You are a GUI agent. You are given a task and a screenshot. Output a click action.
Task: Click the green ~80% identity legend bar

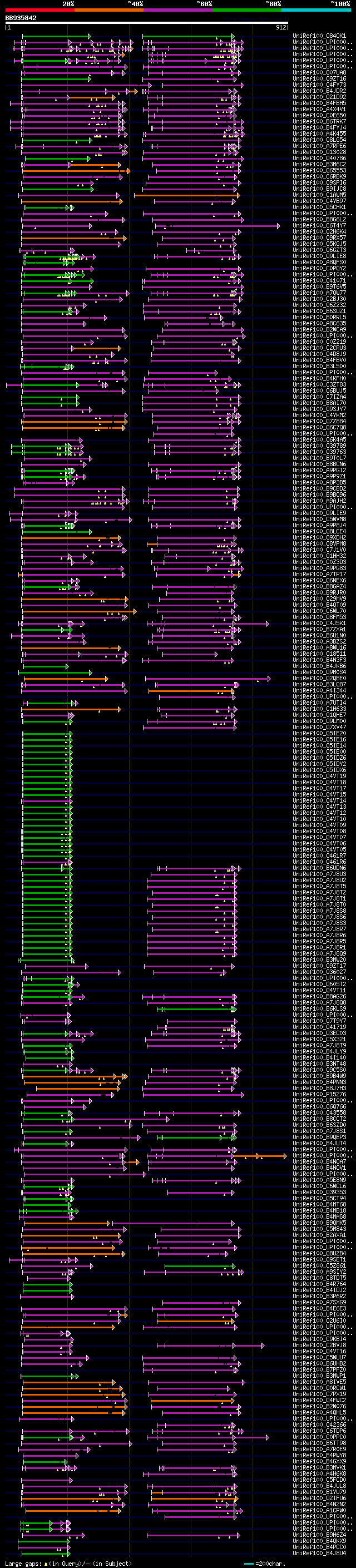pyautogui.click(x=247, y=10)
